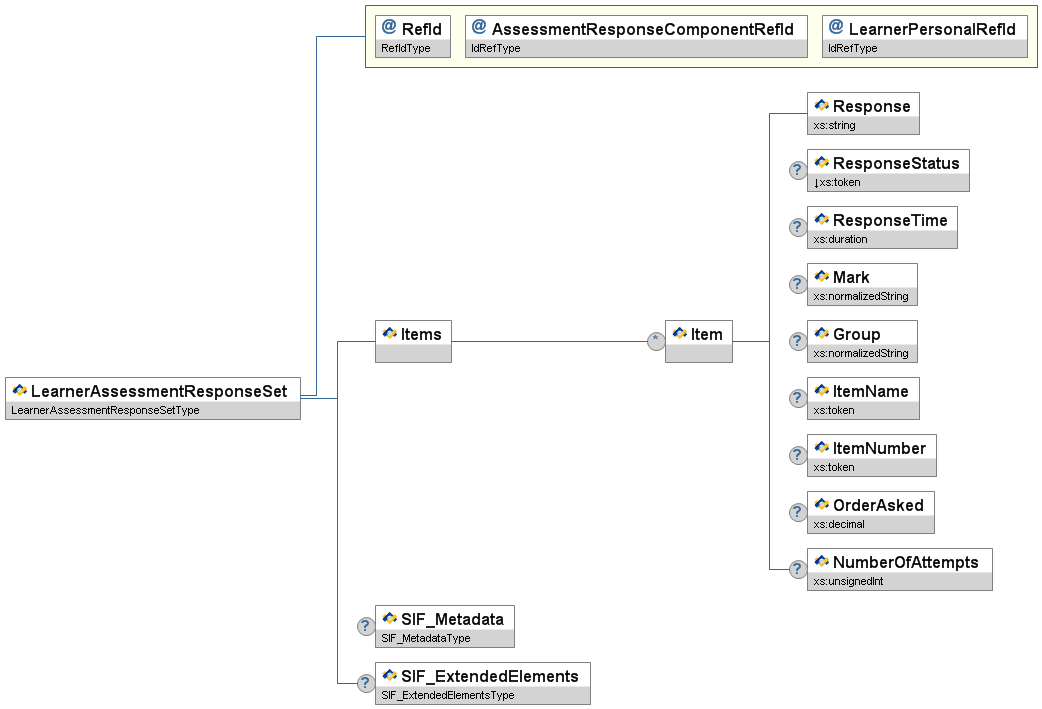Click the element icon on the Response node

822,106
